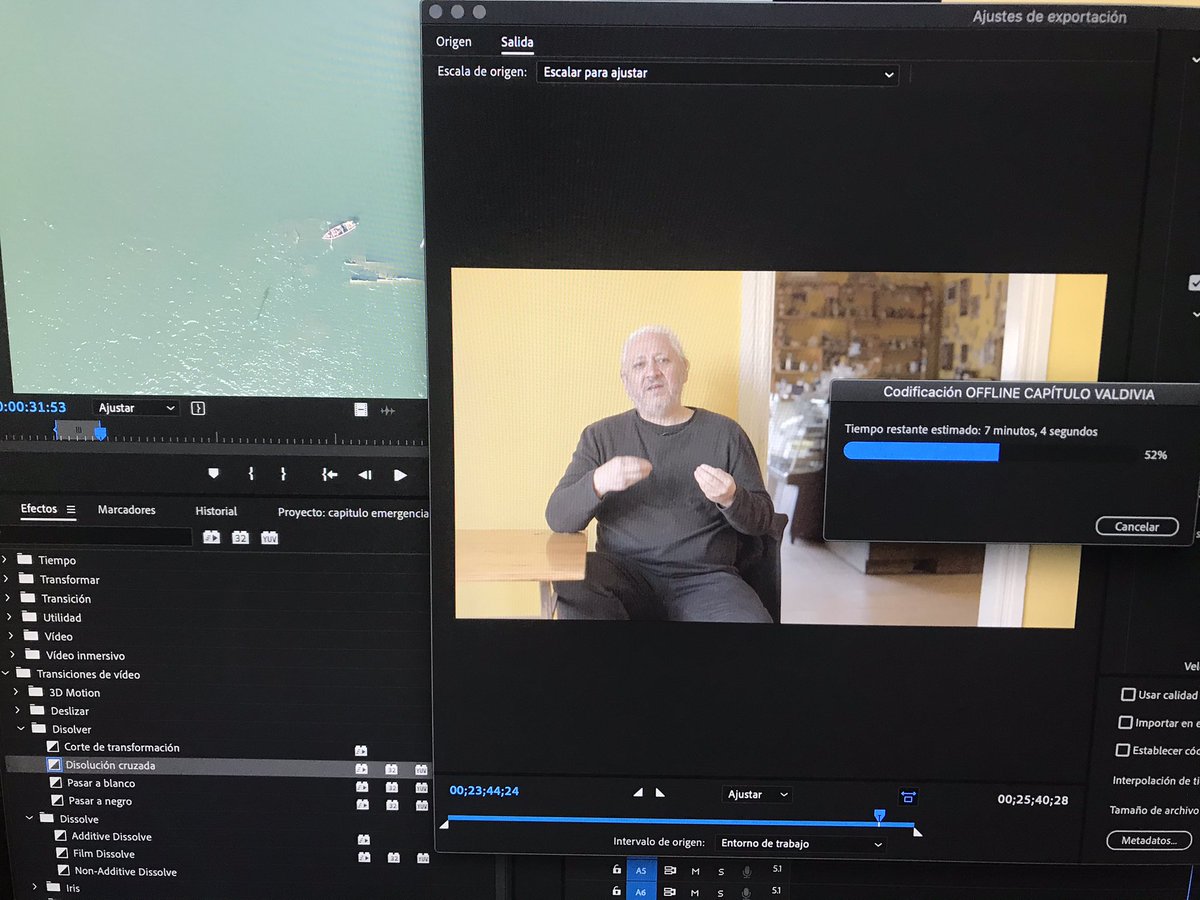Toggle A5 track targeting button
1200x900 pixels.
click(642, 870)
